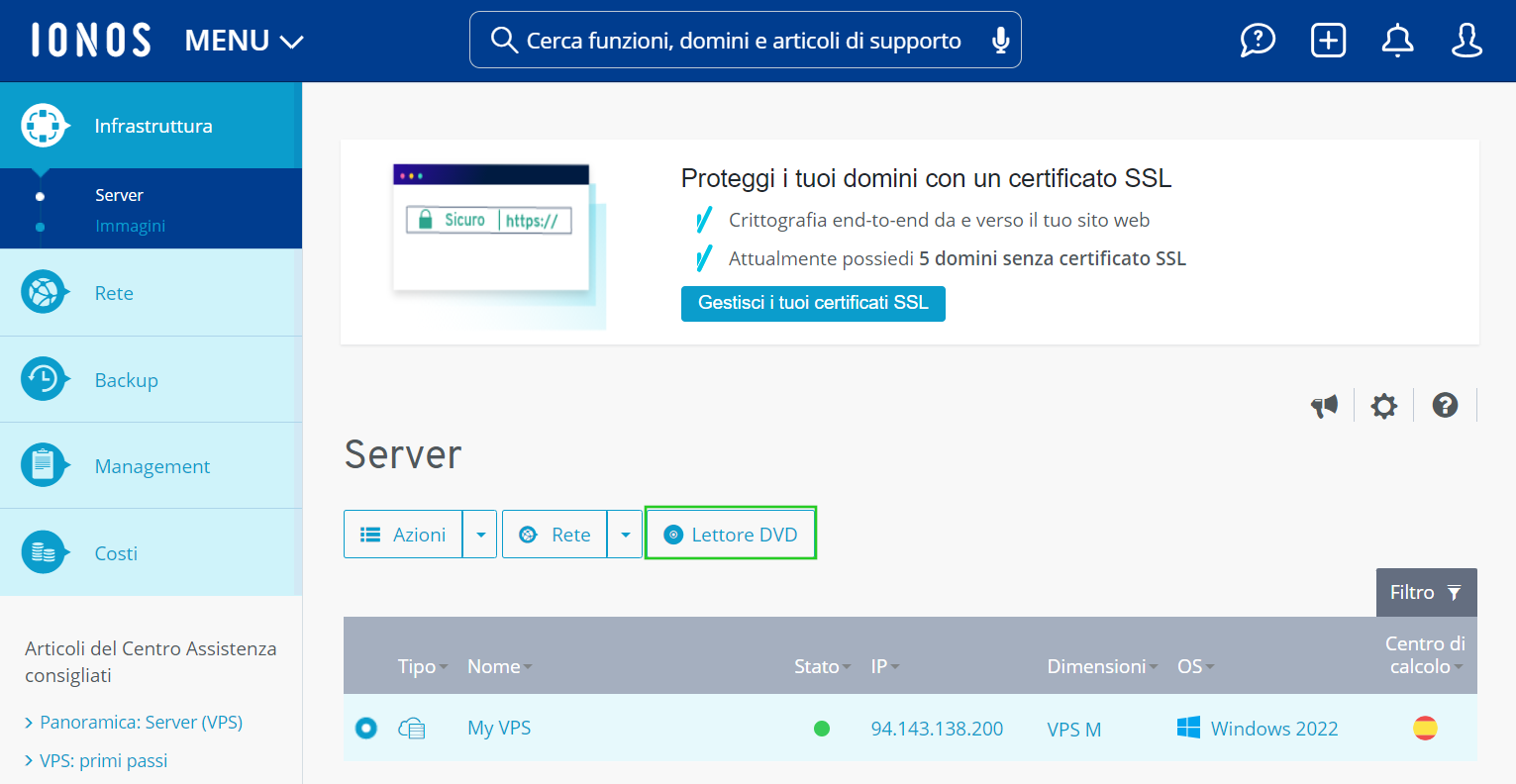Sort the table by Dimensioni column
Screen dimensions: 1516x784
tap(1103, 666)
